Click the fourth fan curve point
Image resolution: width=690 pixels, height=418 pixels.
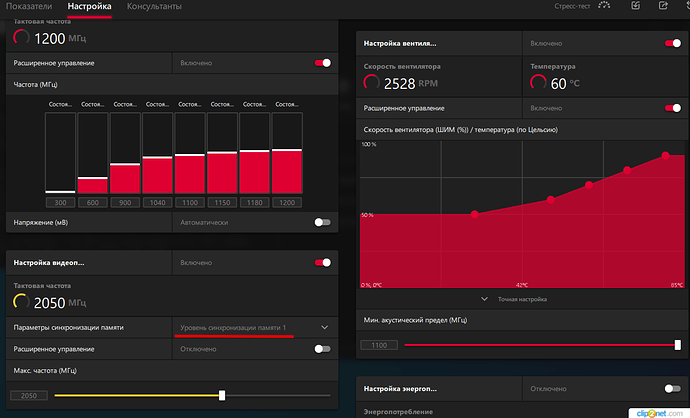coord(627,170)
